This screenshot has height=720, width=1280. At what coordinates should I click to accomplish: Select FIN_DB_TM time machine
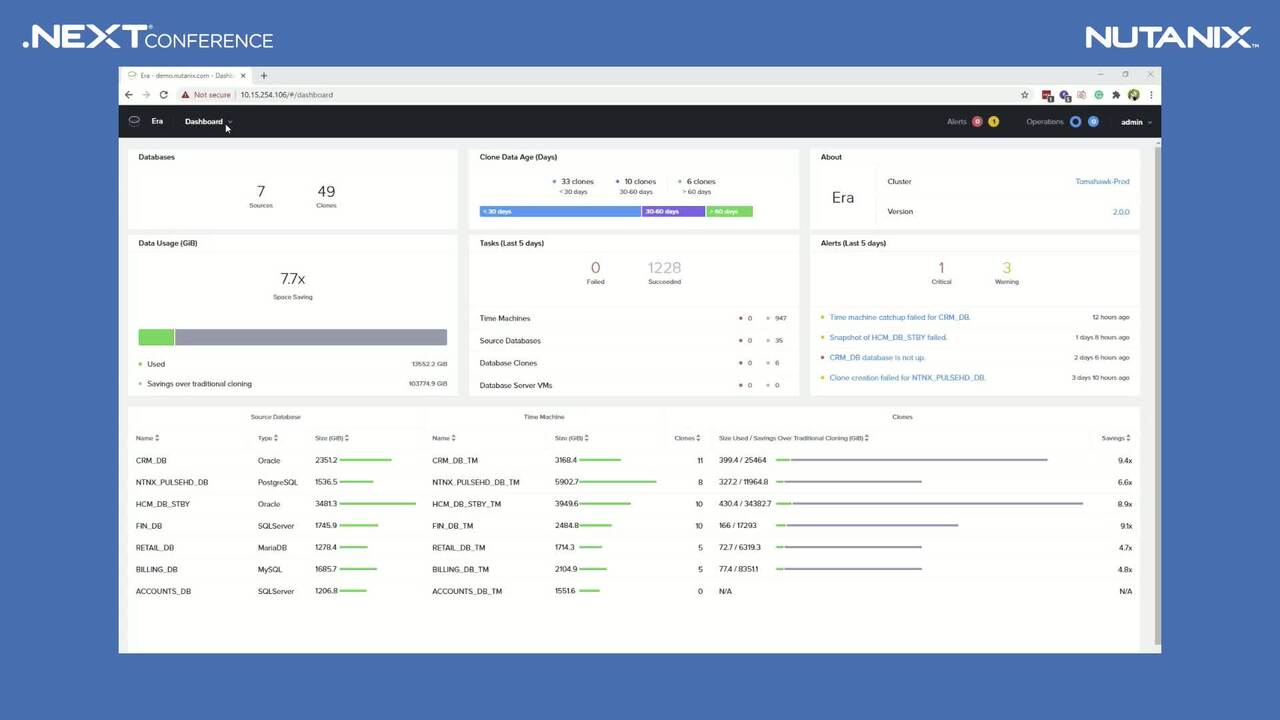pyautogui.click(x=452, y=526)
